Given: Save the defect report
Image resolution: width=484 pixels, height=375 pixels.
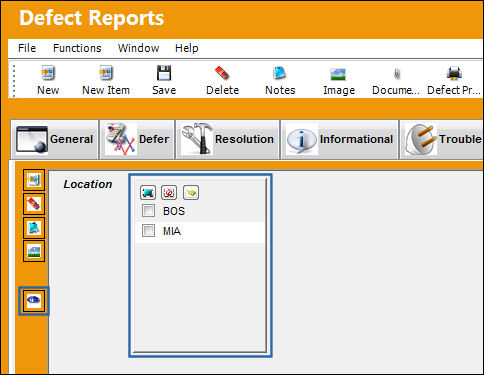Looking at the screenshot, I should click(x=164, y=73).
